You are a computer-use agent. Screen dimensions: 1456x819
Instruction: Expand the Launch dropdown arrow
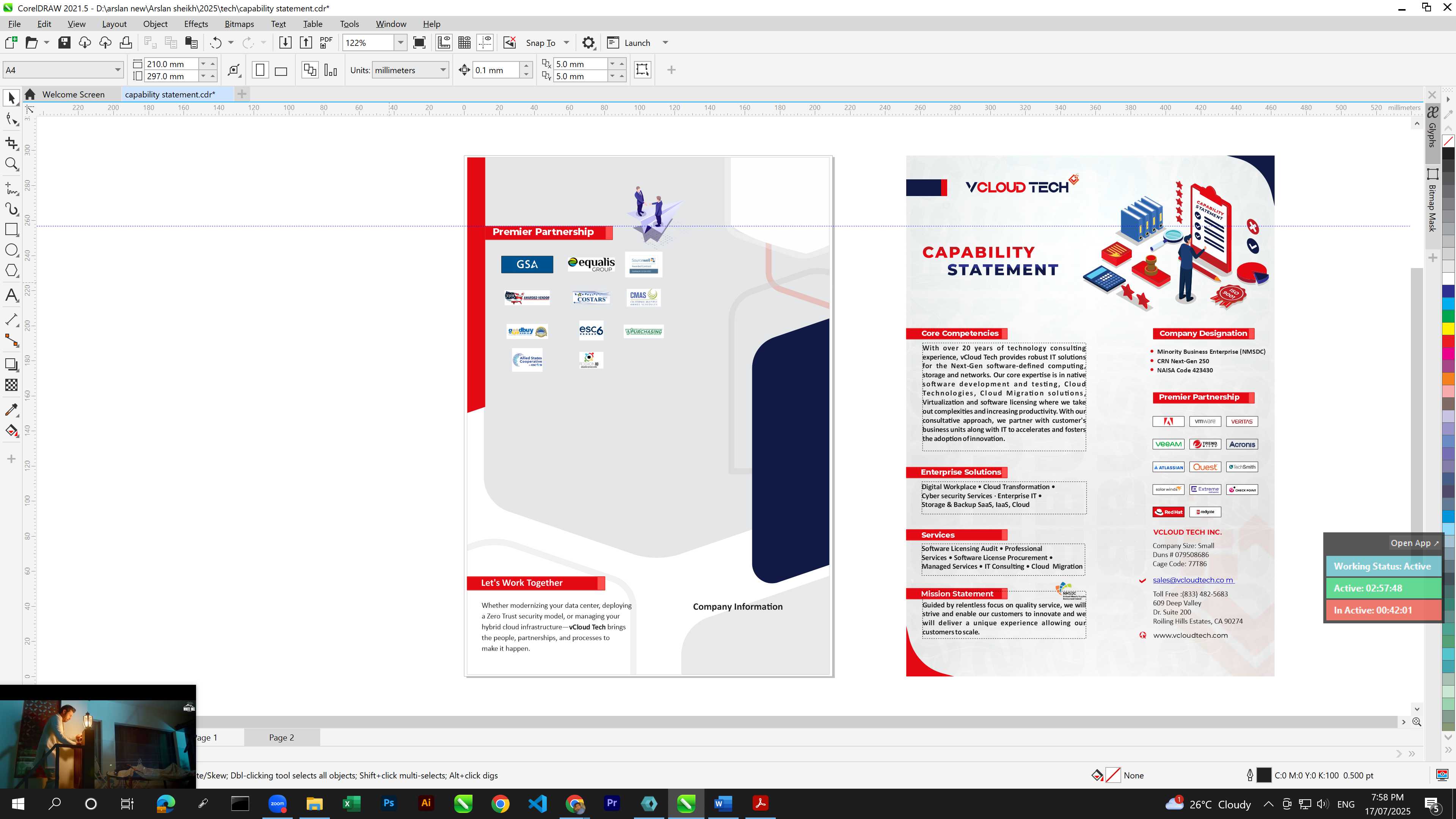(x=665, y=42)
